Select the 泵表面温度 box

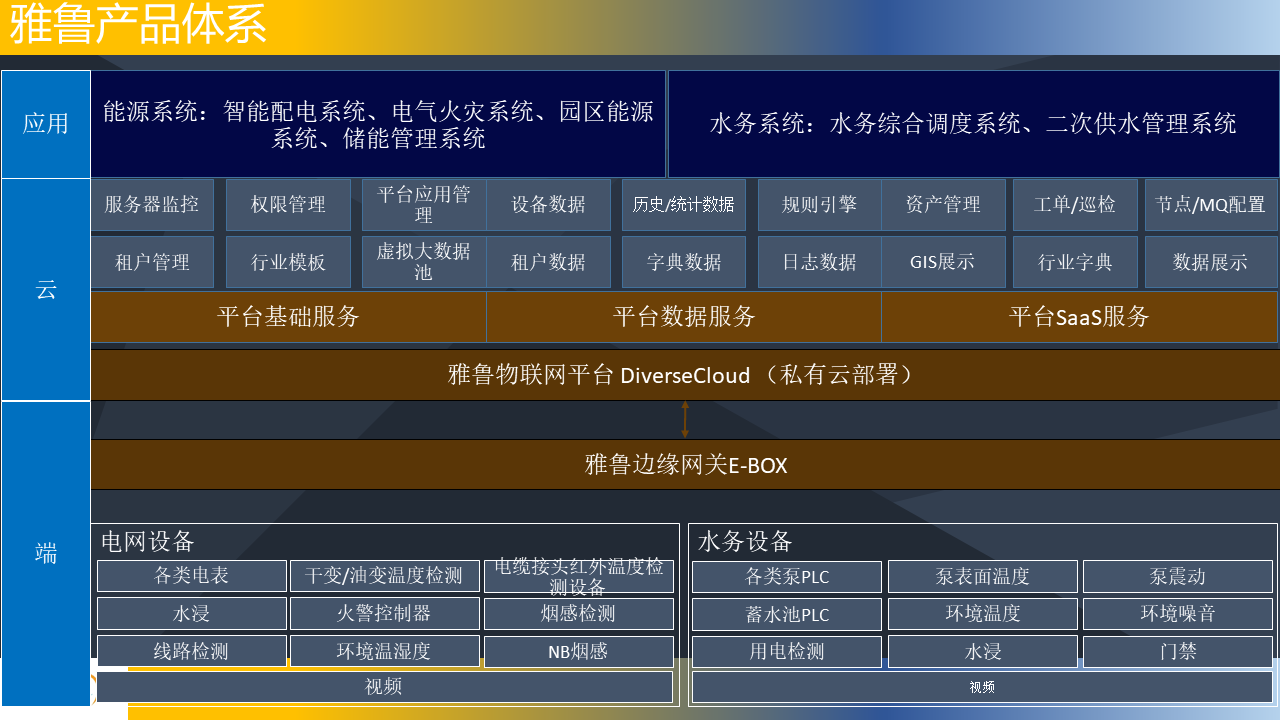coord(983,577)
